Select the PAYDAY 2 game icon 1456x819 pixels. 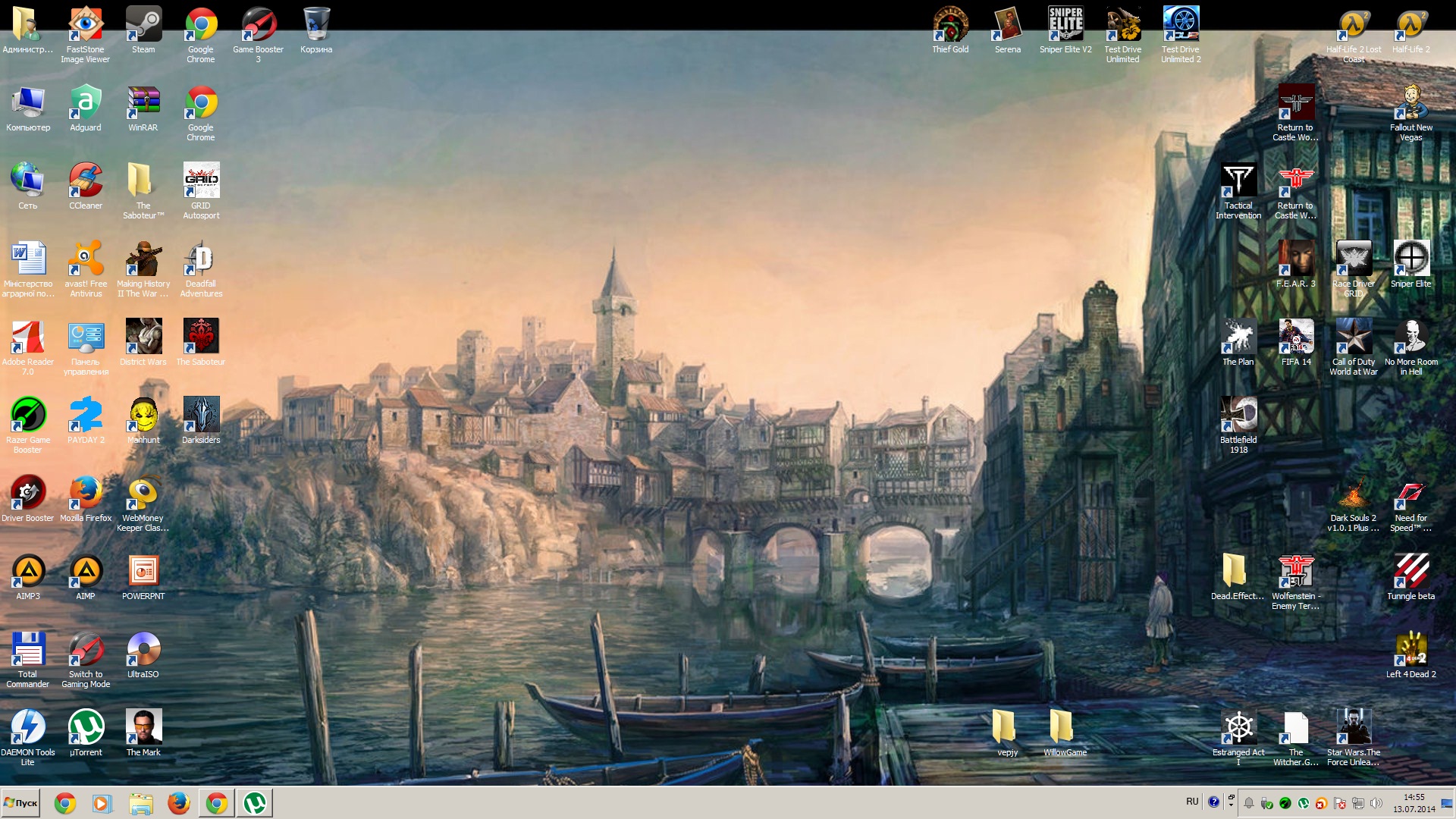tap(86, 421)
